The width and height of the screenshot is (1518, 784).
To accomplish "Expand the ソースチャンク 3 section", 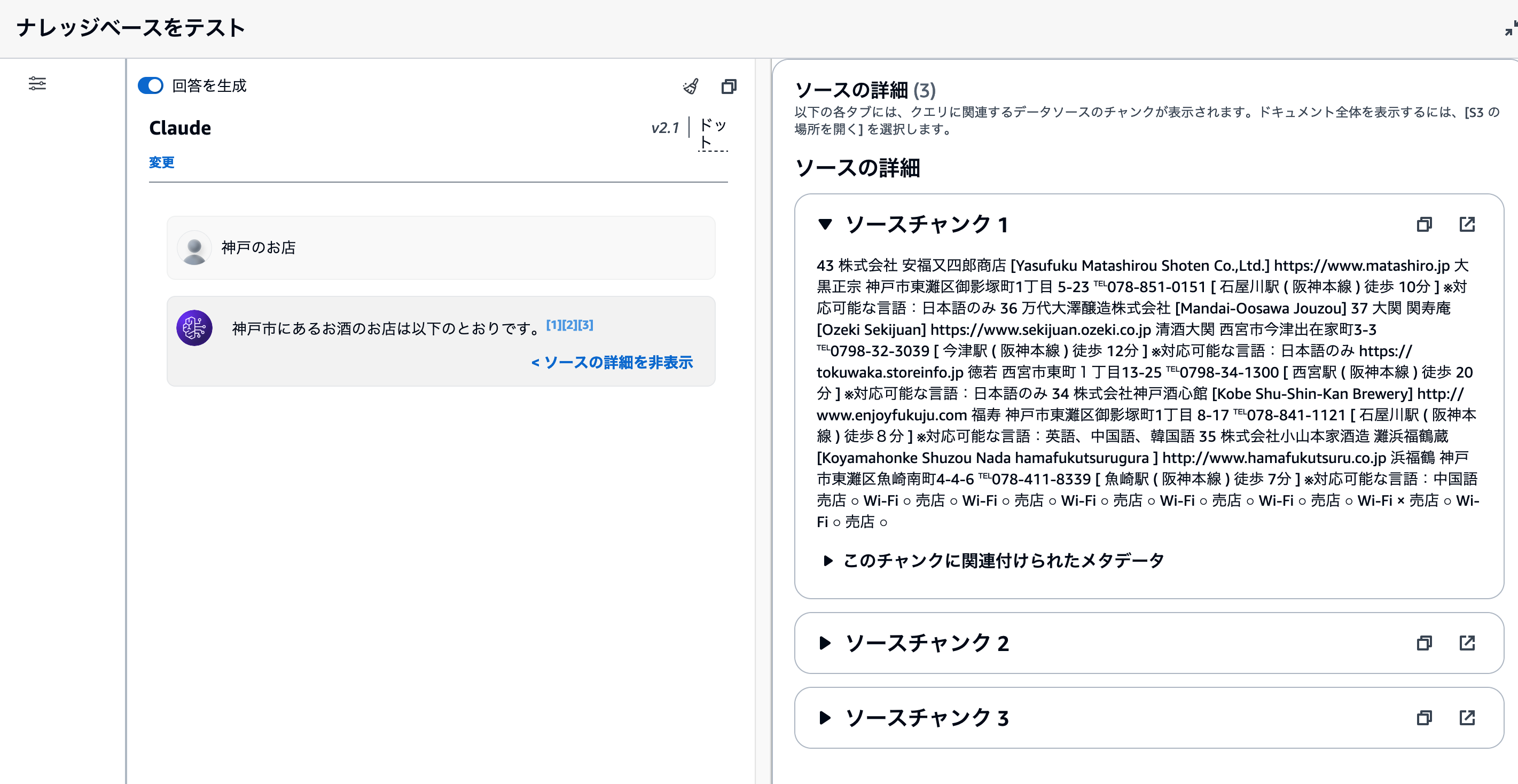I will [826, 718].
